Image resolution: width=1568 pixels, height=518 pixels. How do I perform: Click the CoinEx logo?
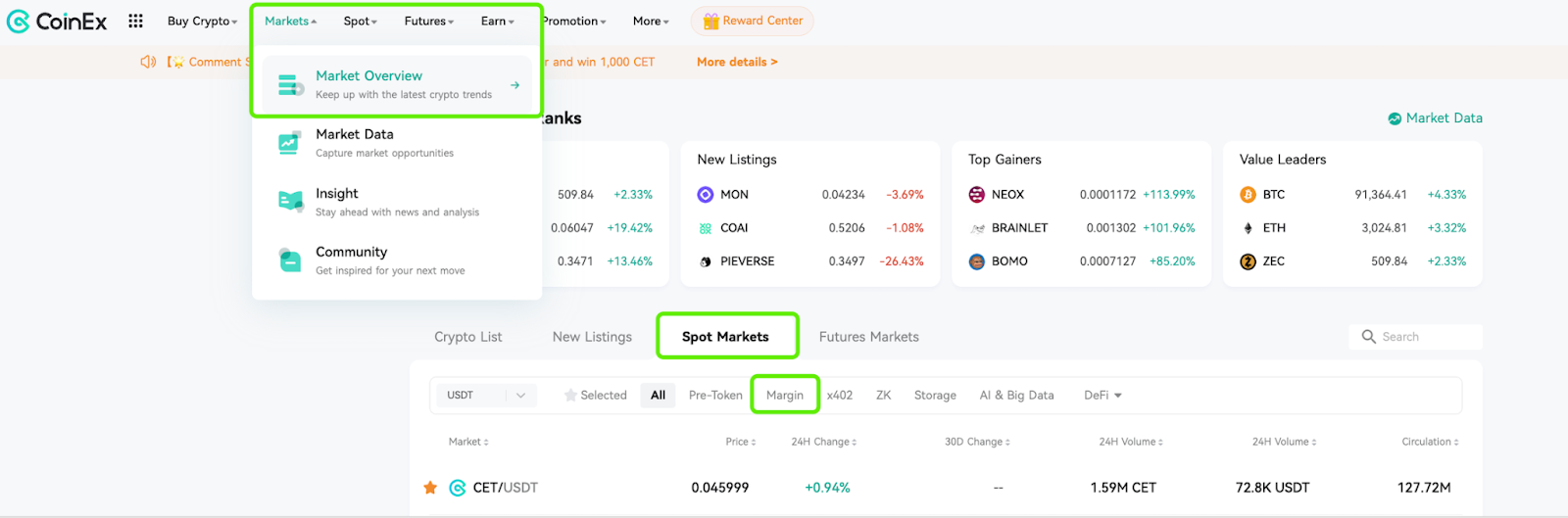[x=57, y=21]
